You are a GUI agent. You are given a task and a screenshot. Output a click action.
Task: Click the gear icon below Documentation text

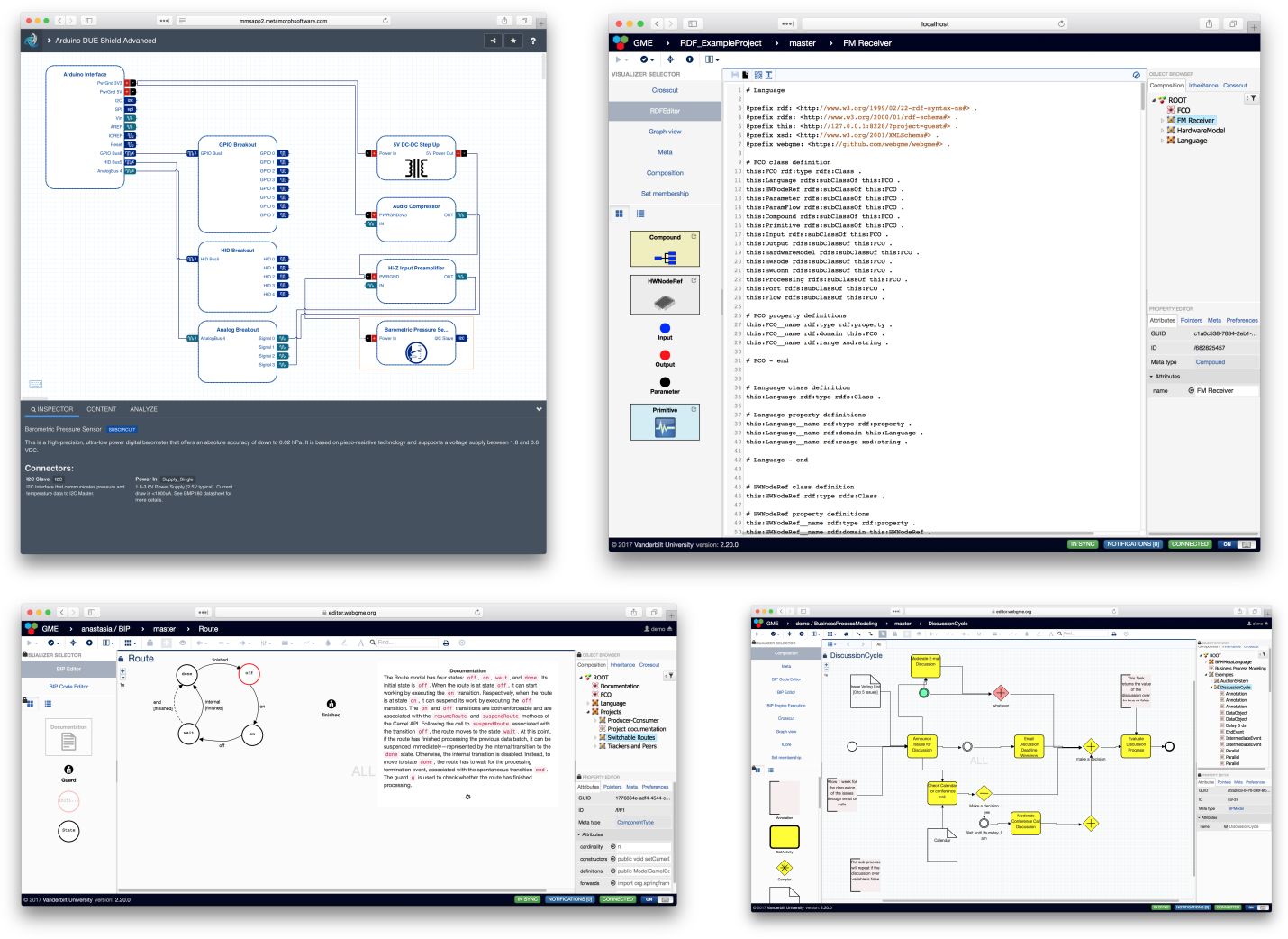coord(467,797)
